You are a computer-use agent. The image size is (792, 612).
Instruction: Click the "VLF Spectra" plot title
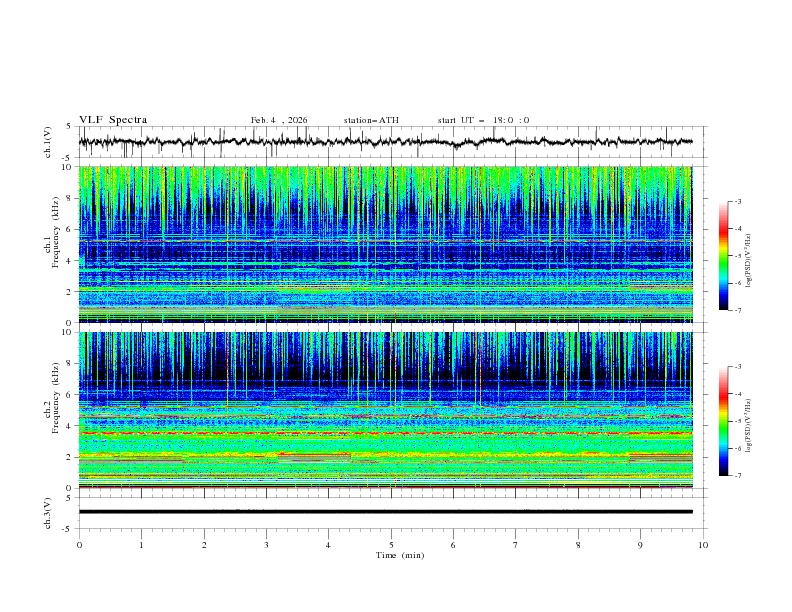[x=113, y=120]
